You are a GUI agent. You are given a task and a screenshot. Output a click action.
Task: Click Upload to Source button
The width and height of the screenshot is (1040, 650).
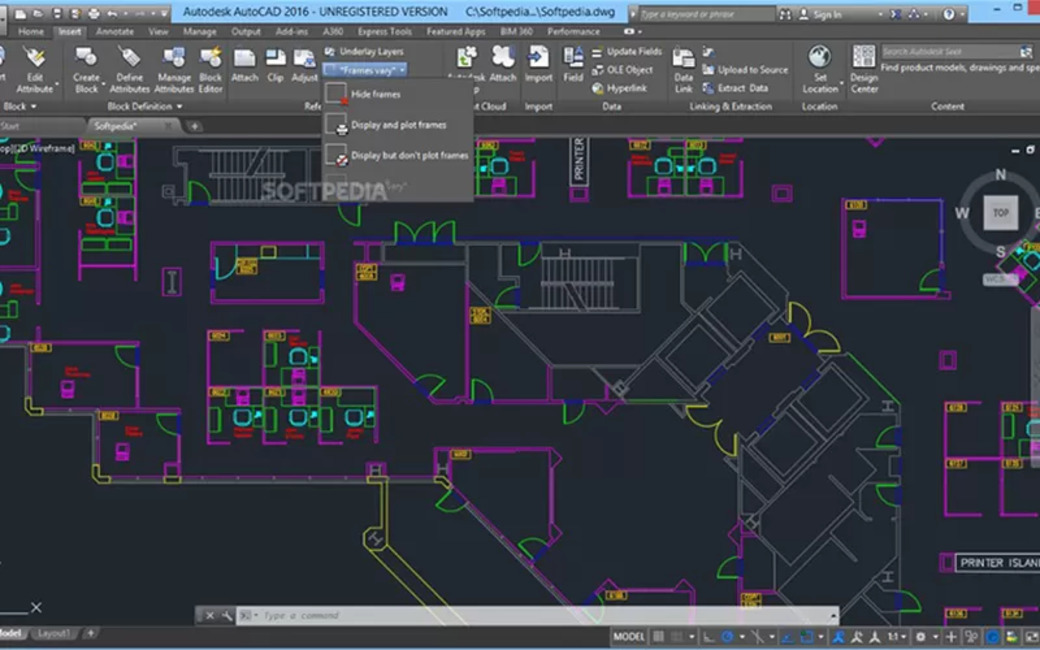click(746, 70)
